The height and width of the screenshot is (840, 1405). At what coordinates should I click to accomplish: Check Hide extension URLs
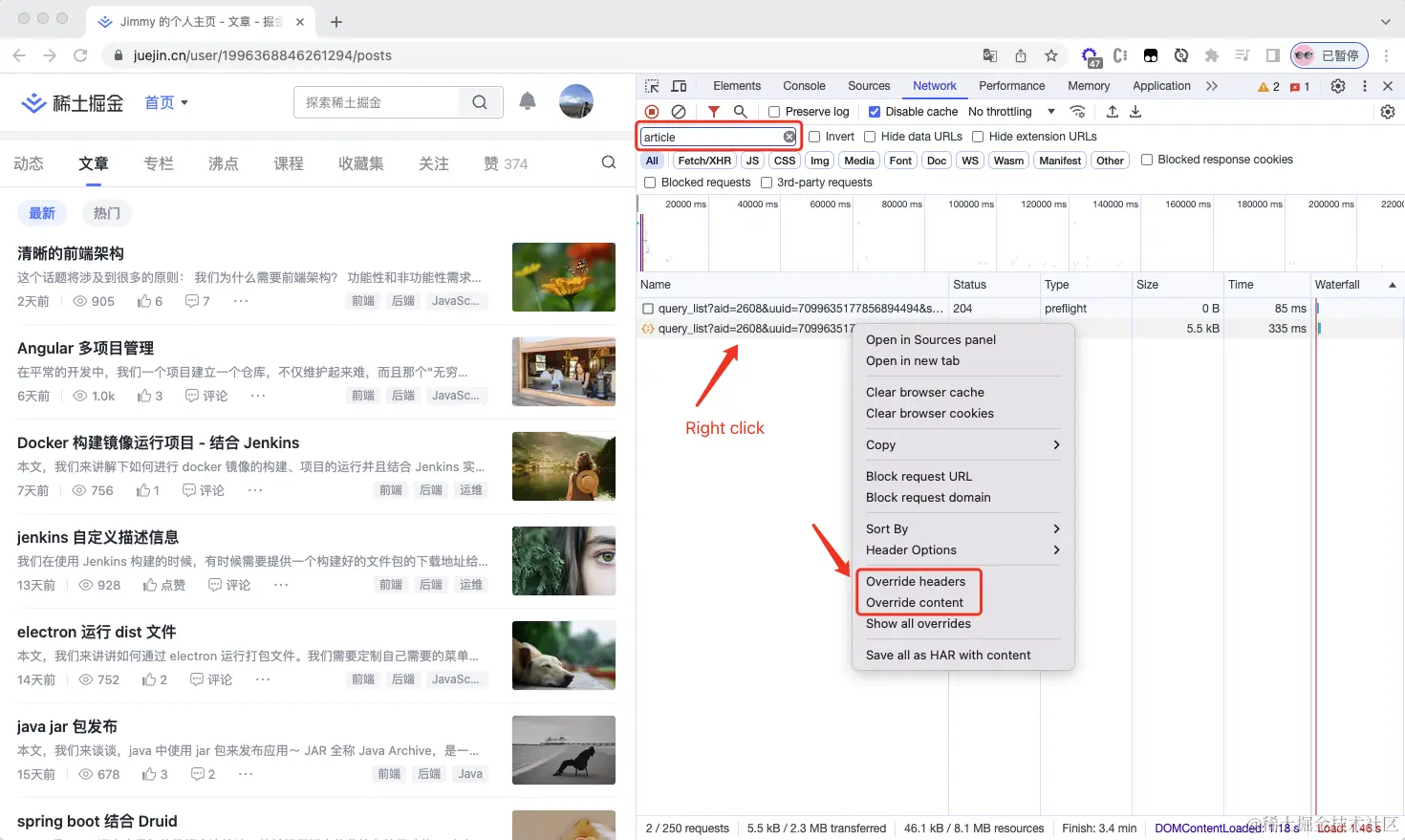coord(978,137)
